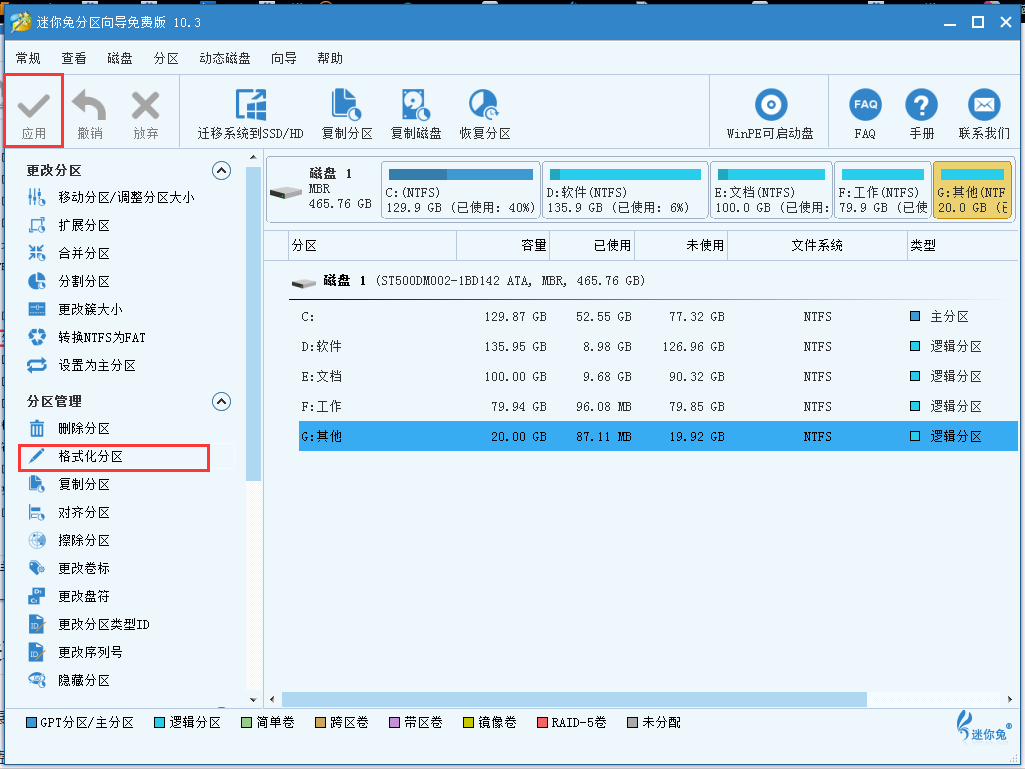Open the 磁盘 menu
The image size is (1025, 769).
[120, 58]
